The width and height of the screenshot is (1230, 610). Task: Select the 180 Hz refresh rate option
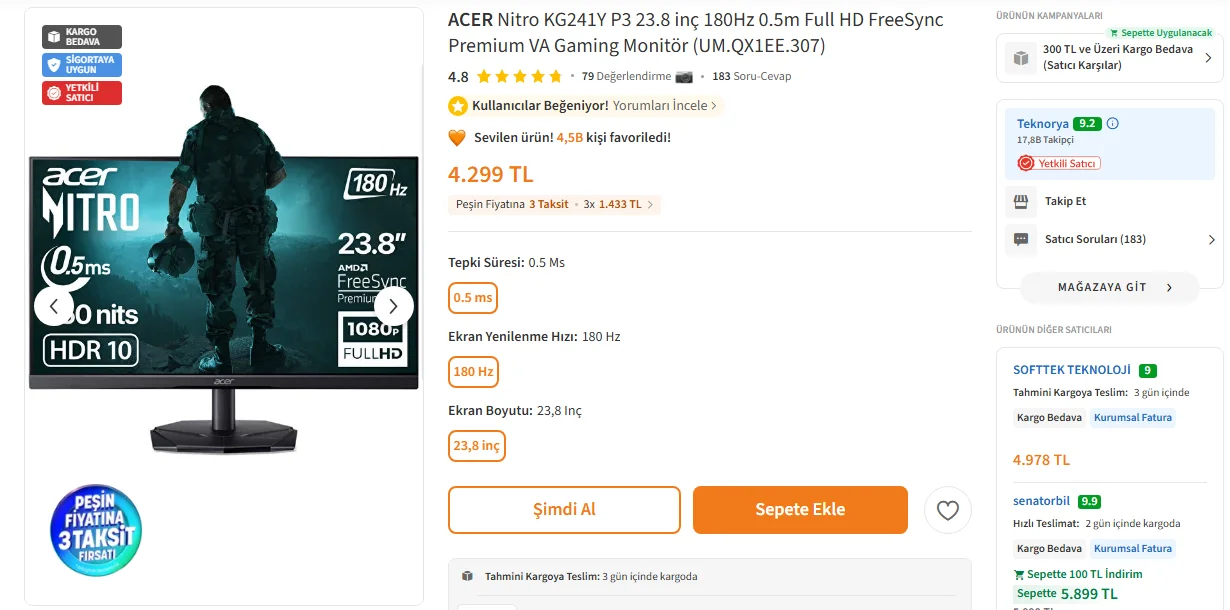coord(473,372)
